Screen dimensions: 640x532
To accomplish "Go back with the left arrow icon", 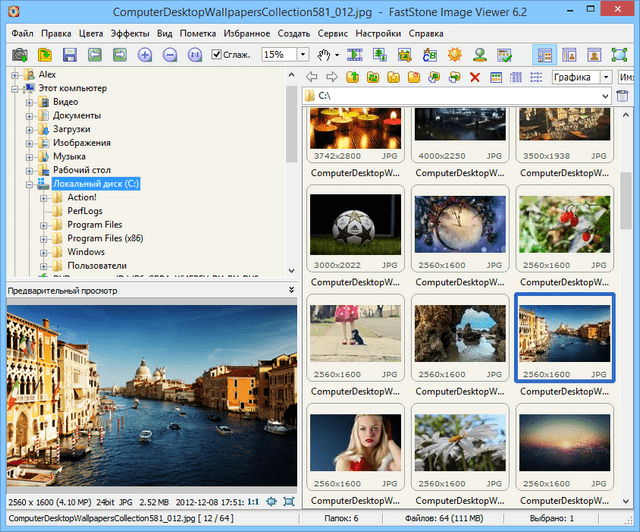I will click(311, 77).
